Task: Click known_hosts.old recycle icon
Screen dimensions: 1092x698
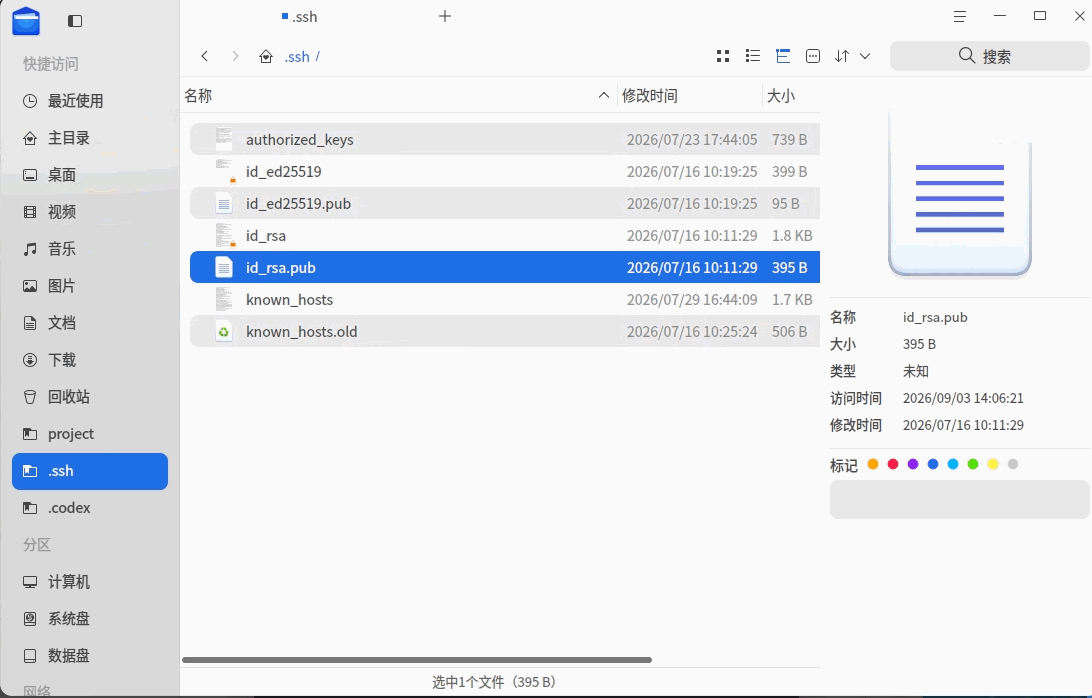Action: (224, 332)
